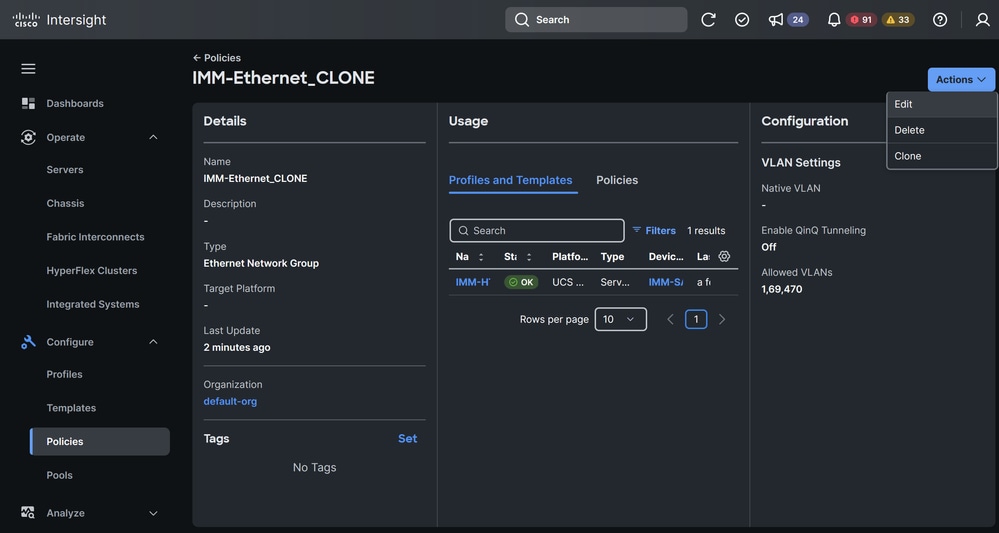Viewport: 999px width, 533px height.
Task: Click the Platform column header
Action: (570, 257)
